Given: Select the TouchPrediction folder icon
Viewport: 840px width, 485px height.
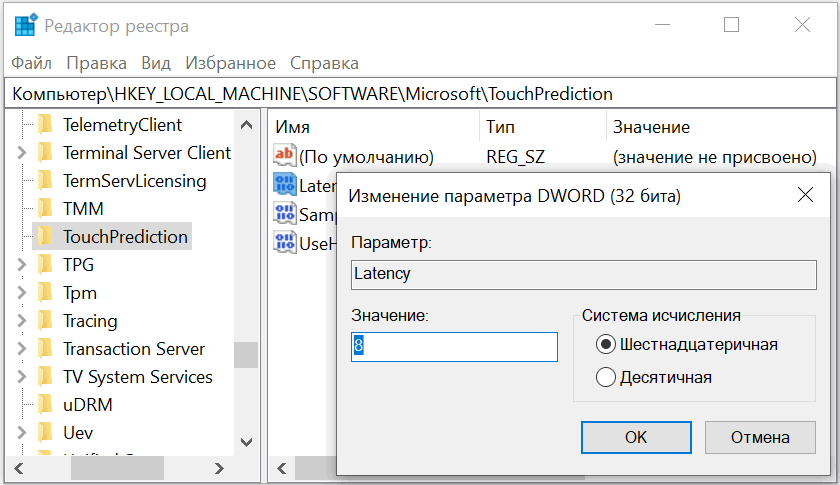Looking at the screenshot, I should click(x=46, y=236).
